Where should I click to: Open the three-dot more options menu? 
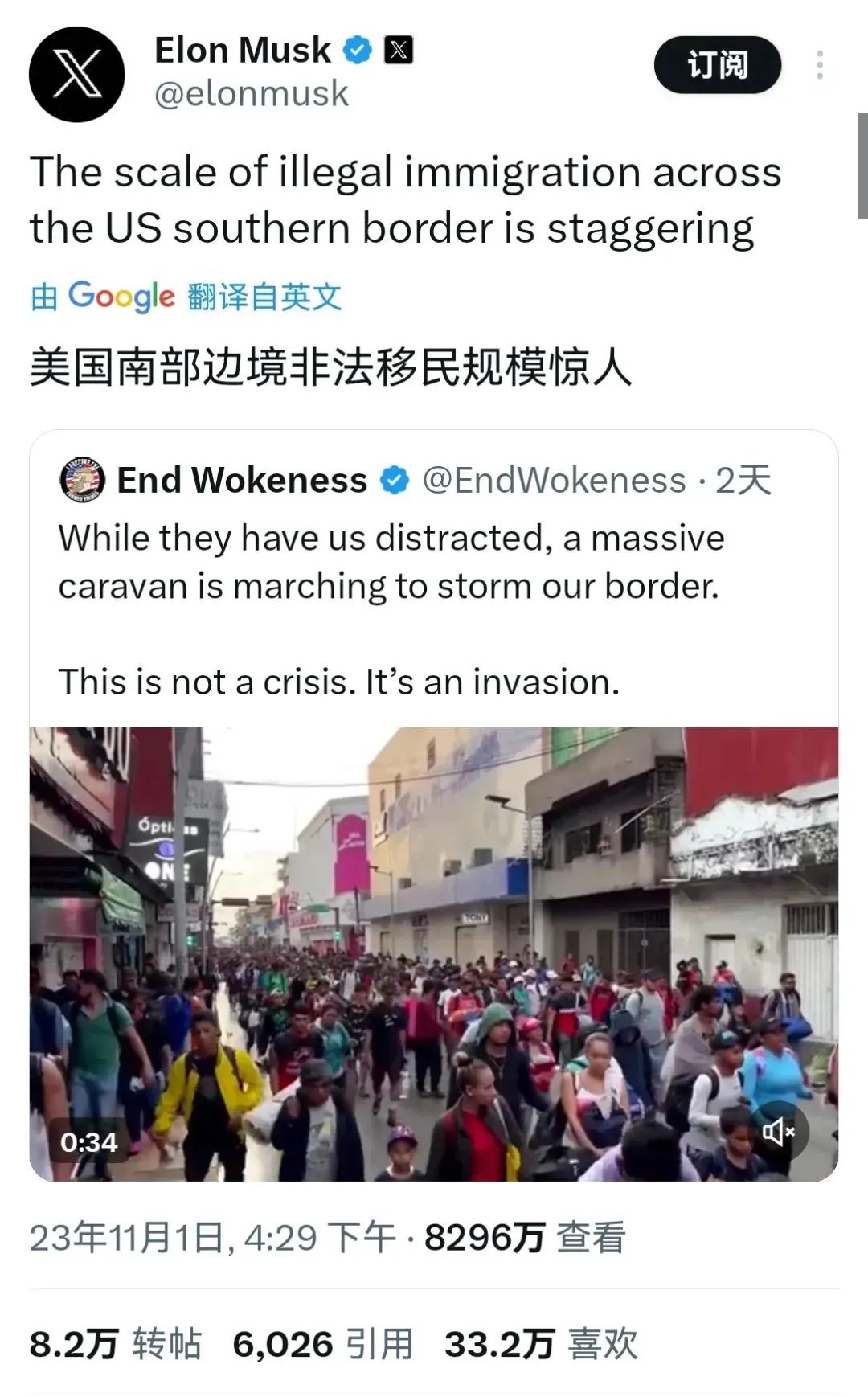point(820,65)
